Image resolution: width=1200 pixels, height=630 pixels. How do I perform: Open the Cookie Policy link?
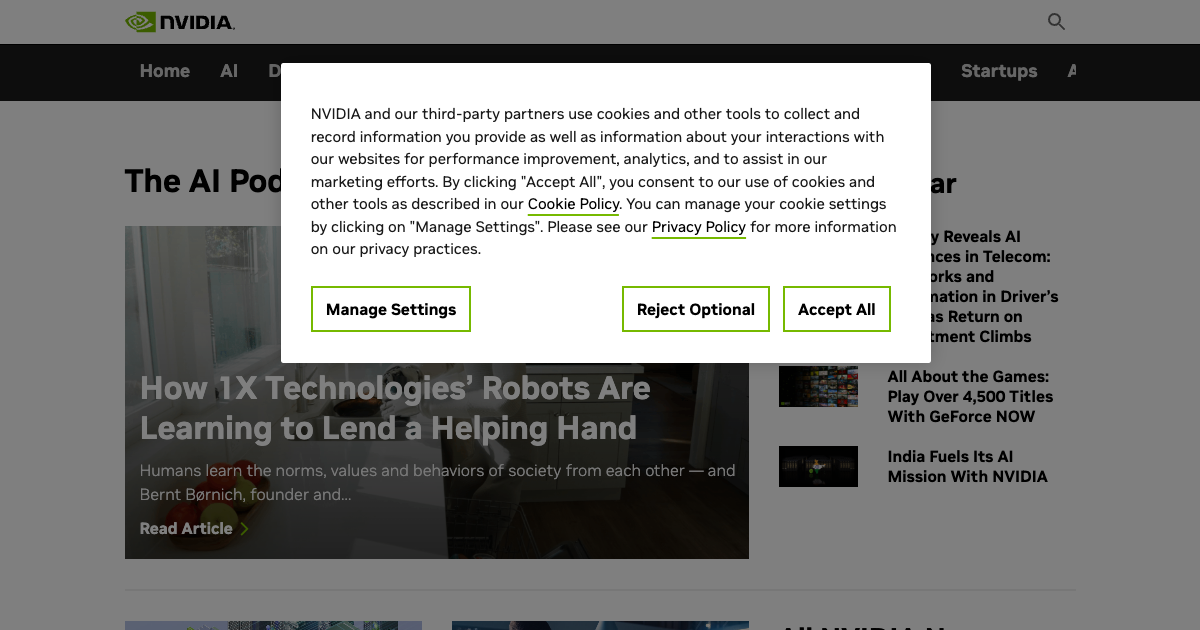[573, 204]
